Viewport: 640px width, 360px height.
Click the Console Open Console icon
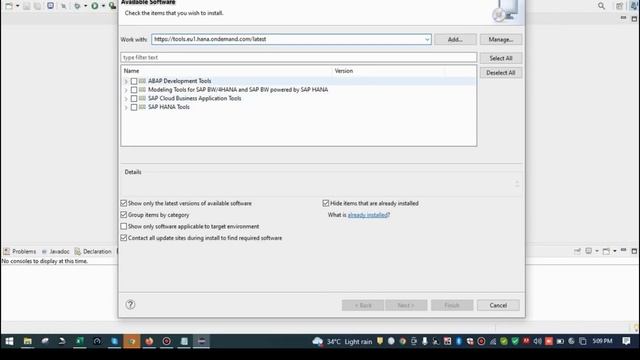[x=606, y=251]
